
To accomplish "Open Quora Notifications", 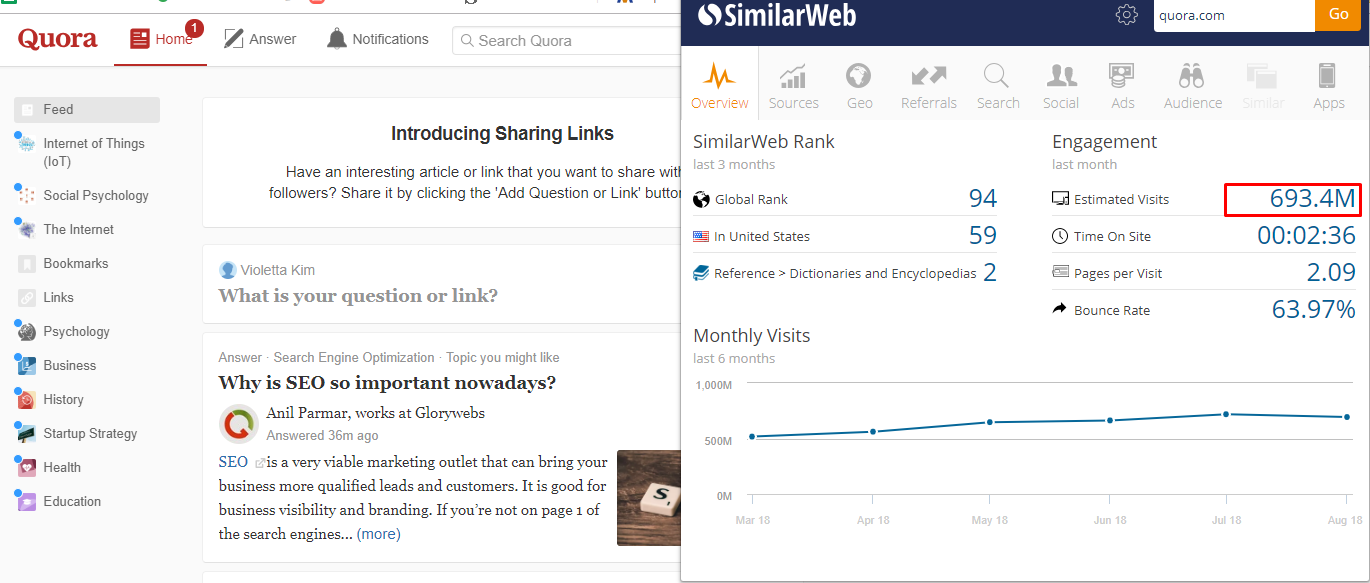I will (378, 39).
